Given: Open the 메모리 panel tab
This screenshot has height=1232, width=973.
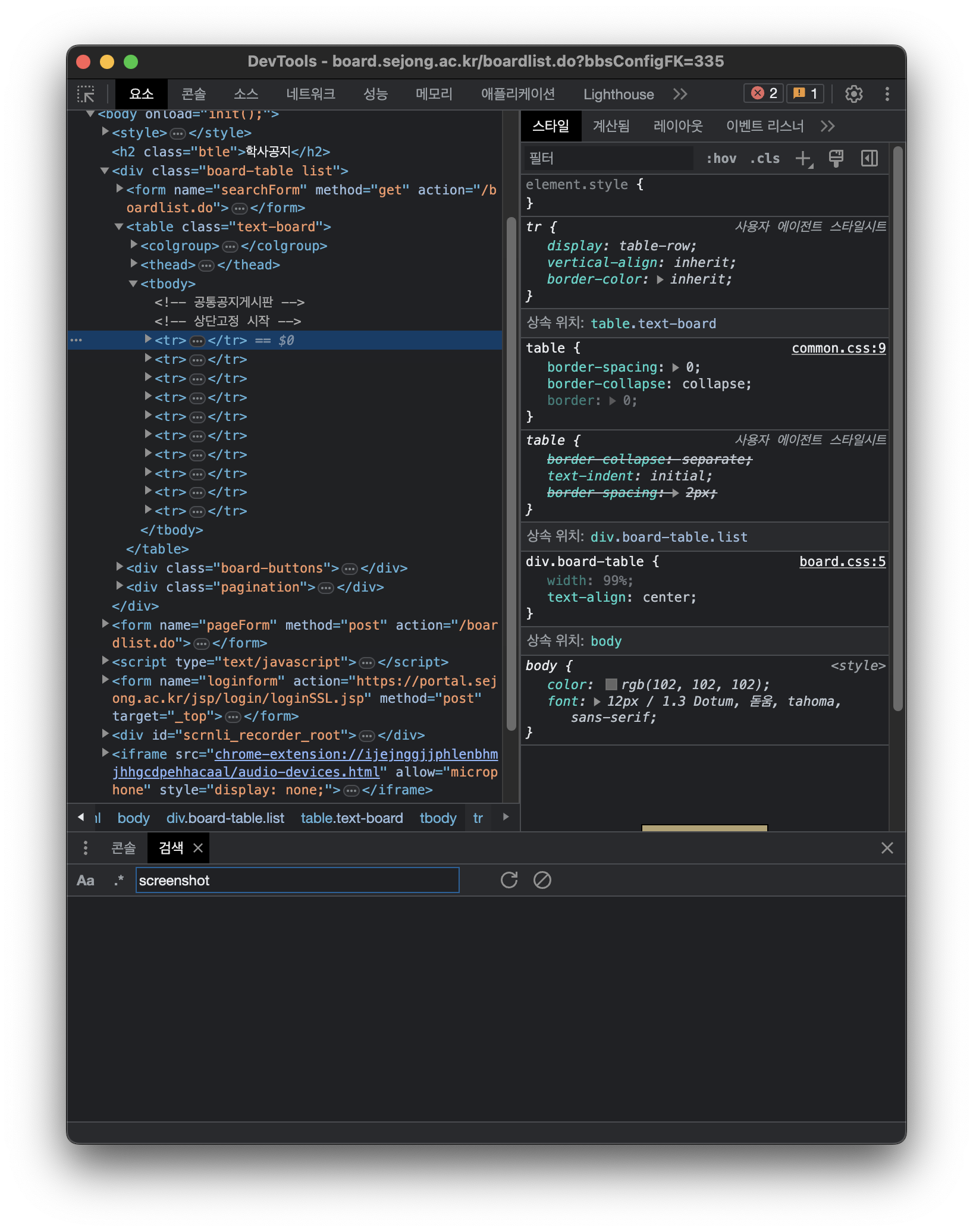Looking at the screenshot, I should pyautogui.click(x=434, y=94).
